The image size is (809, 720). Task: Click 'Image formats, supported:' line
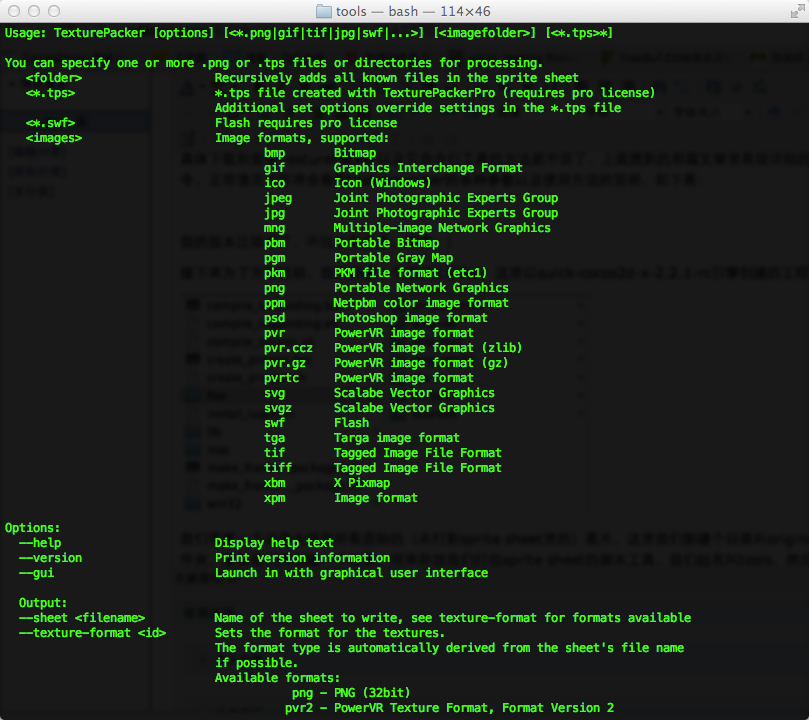coord(302,138)
